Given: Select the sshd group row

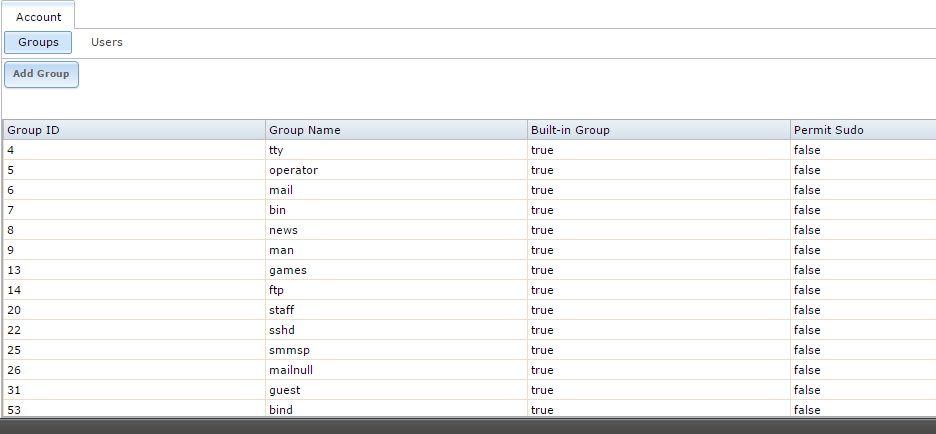Looking at the screenshot, I should (x=469, y=330).
